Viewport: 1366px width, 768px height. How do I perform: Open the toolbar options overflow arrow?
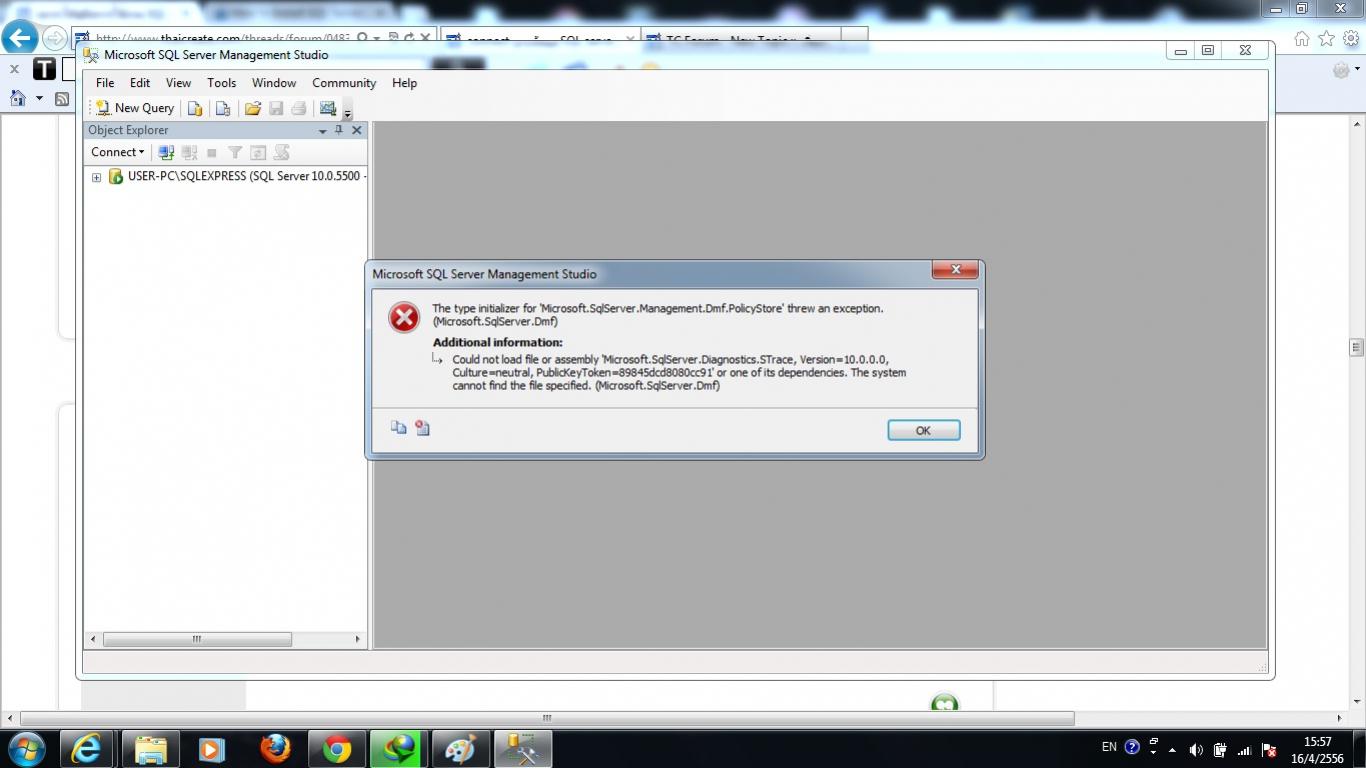(x=347, y=110)
